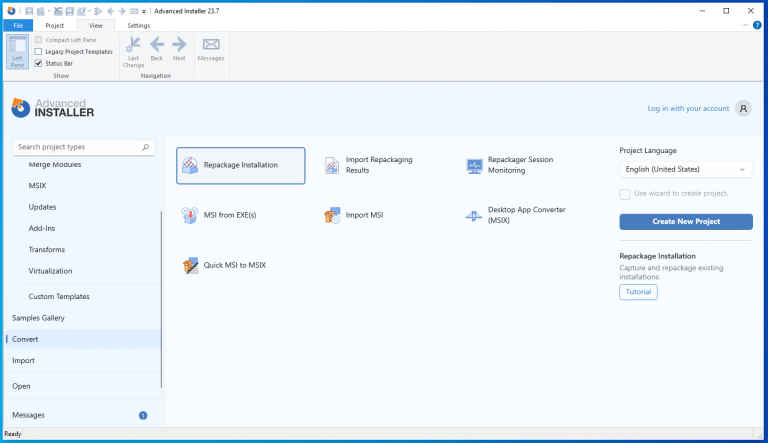
Task: Click the Messages notification badge
Action: coord(143,416)
